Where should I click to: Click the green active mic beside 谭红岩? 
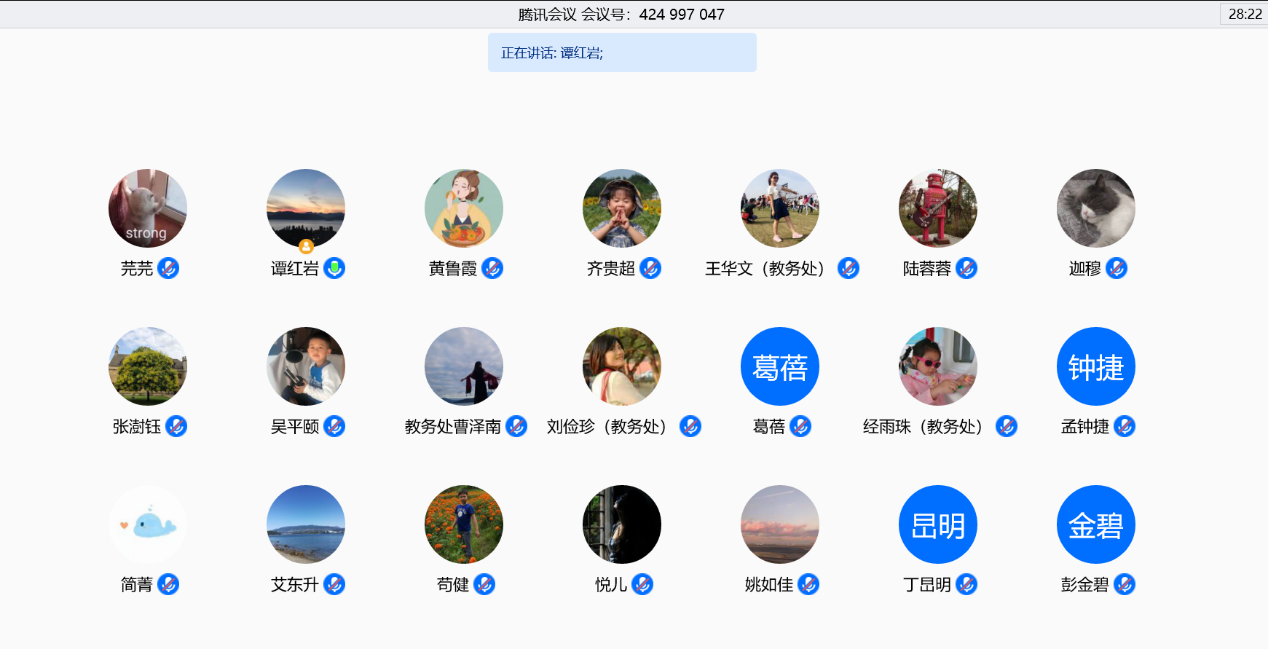tap(334, 268)
